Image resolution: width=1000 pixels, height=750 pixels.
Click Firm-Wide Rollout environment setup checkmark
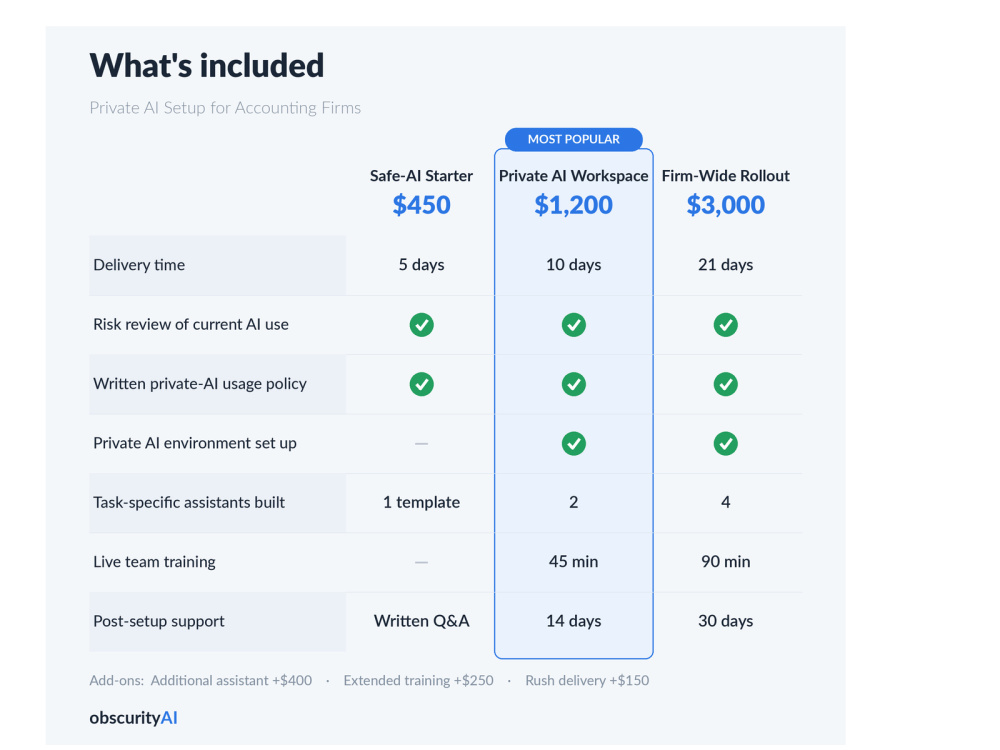click(x=726, y=443)
